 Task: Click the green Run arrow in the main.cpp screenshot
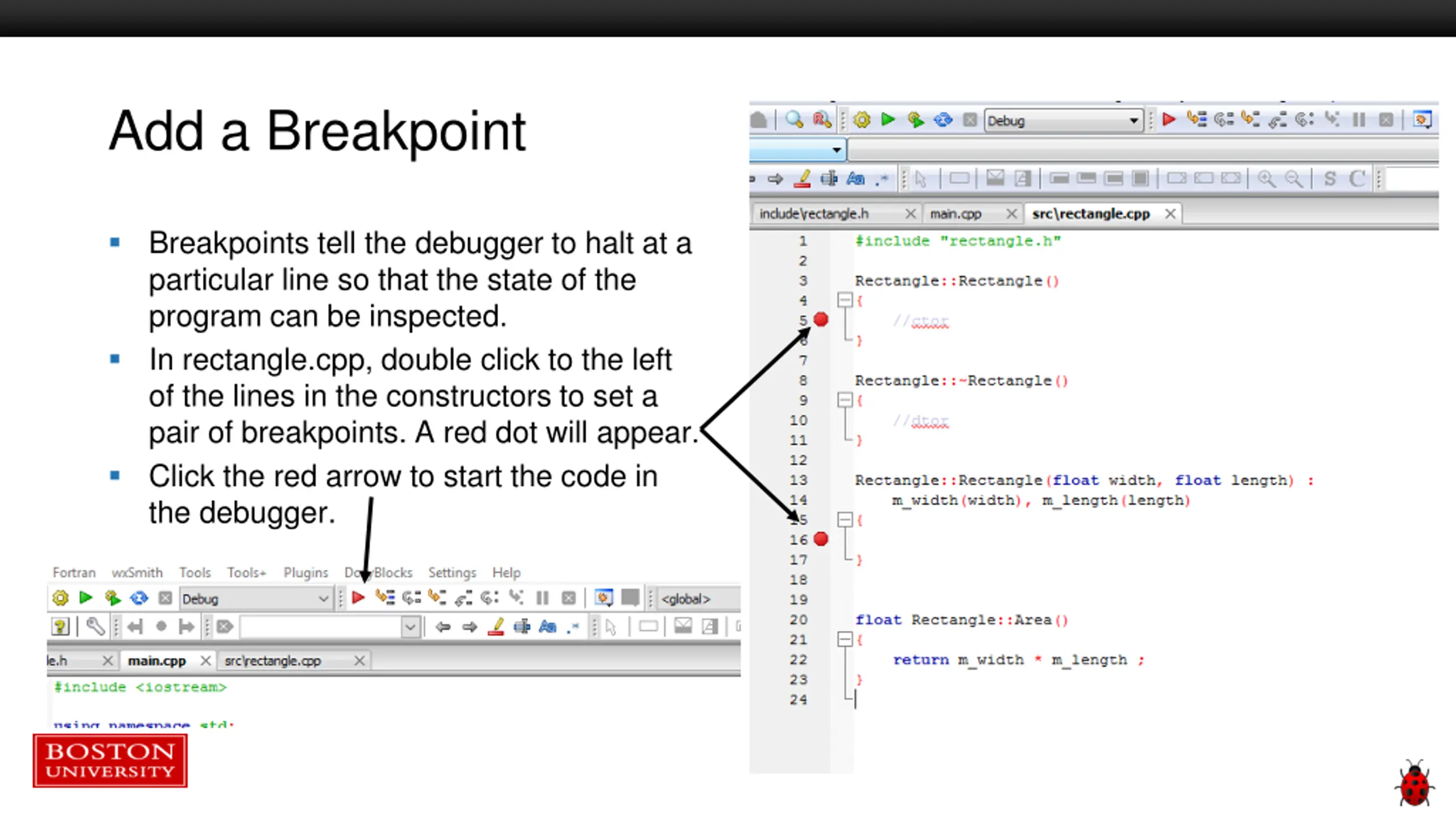click(x=86, y=597)
